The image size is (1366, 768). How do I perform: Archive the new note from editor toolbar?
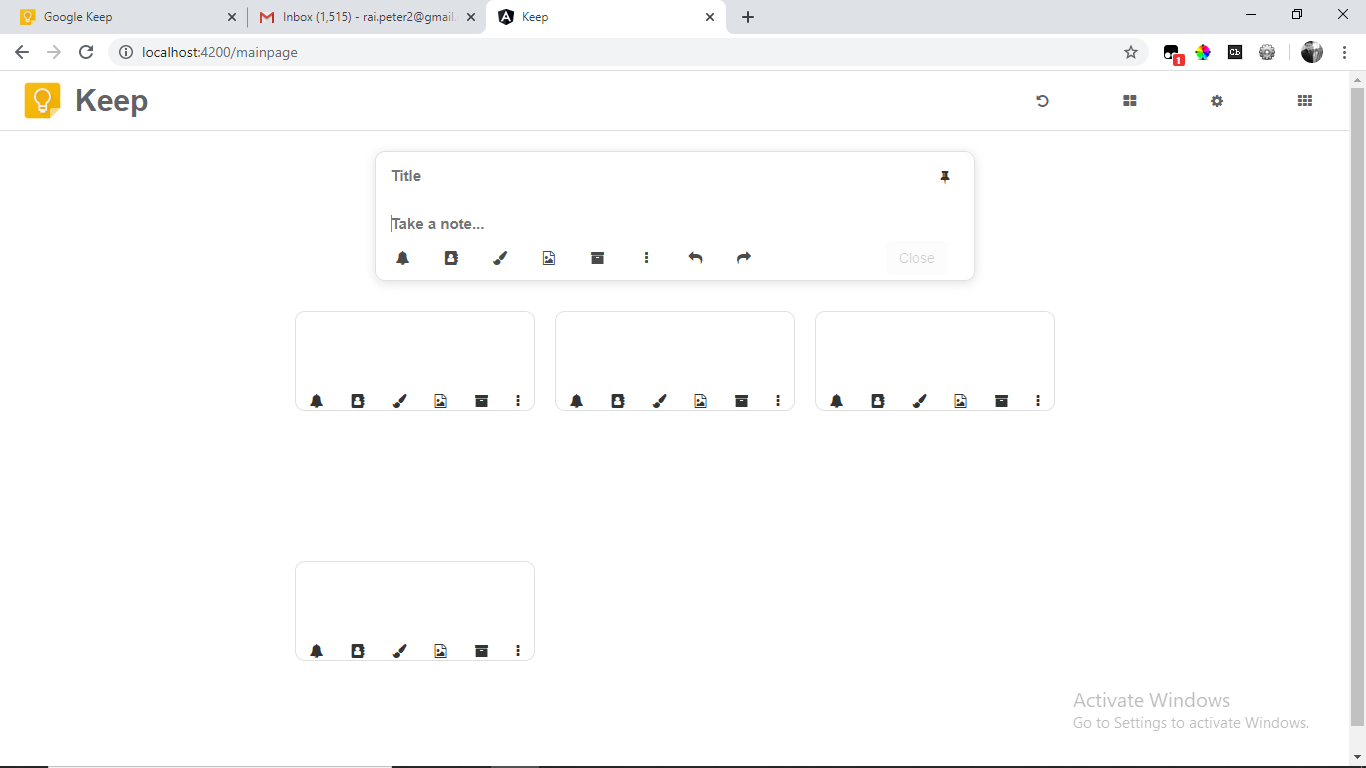(x=598, y=258)
